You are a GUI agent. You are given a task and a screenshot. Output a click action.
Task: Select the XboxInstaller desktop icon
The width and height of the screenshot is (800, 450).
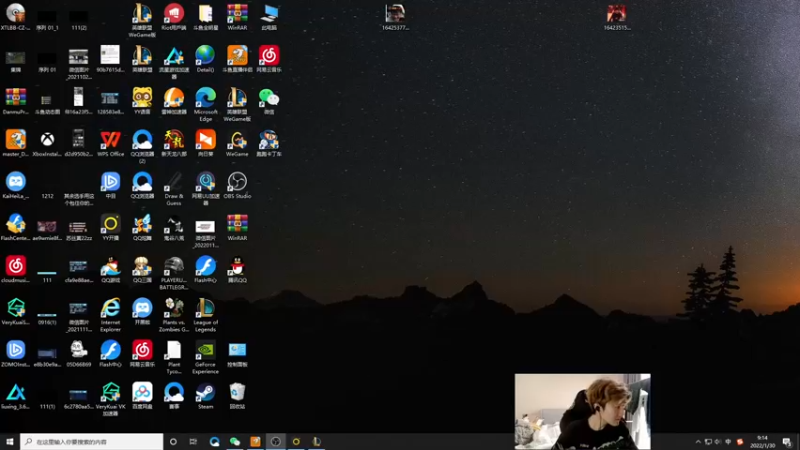tap(47, 143)
